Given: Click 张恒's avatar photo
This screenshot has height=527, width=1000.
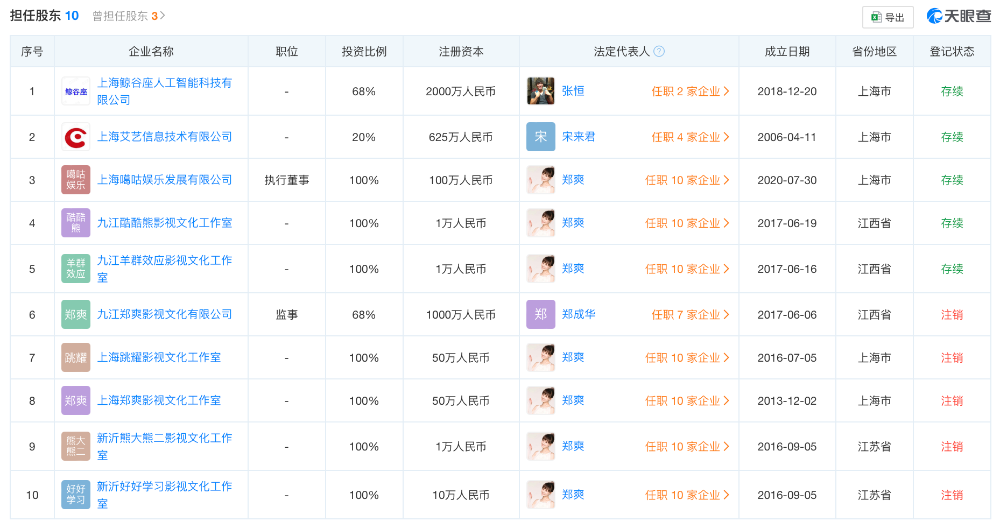Looking at the screenshot, I should (541, 91).
